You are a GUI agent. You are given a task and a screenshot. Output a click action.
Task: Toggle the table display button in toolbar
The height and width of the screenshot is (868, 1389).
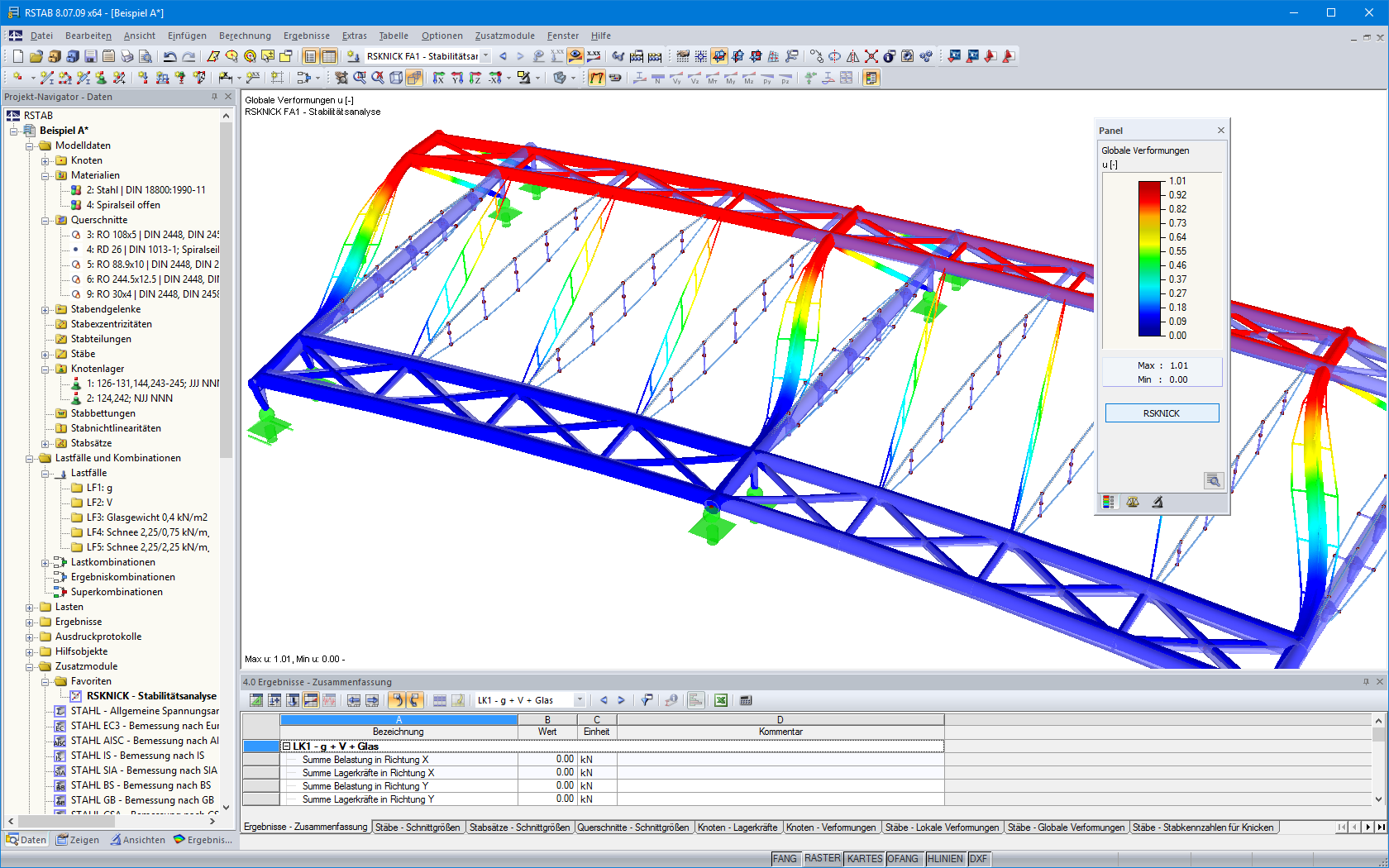coord(328,56)
